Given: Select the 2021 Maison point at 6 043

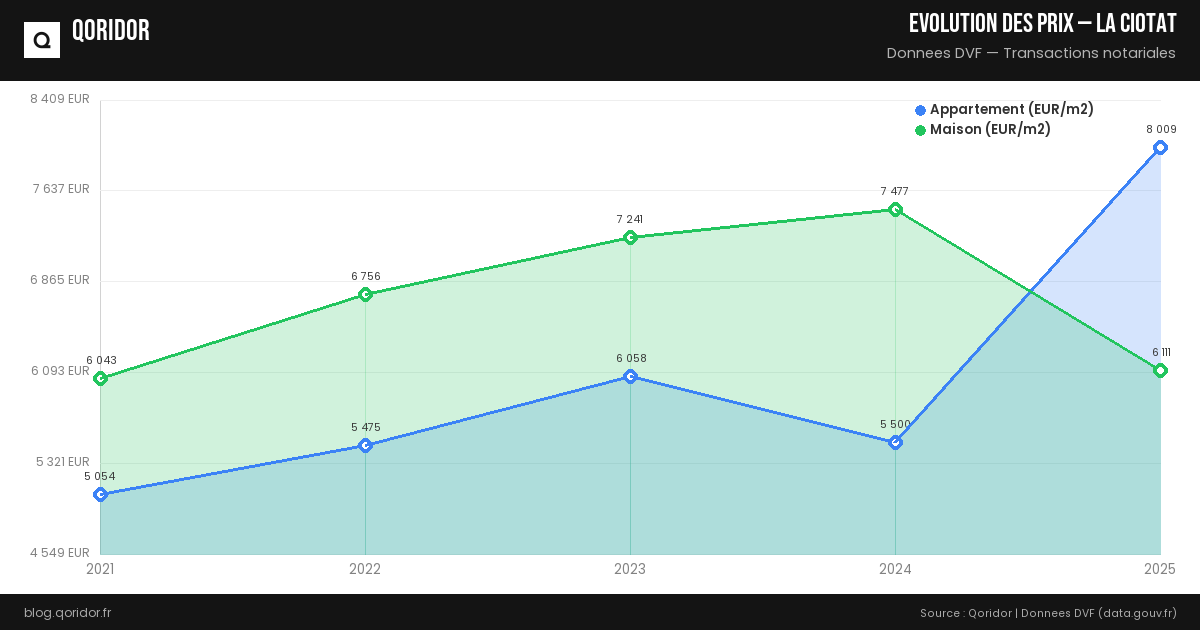Looking at the screenshot, I should pyautogui.click(x=100, y=379).
